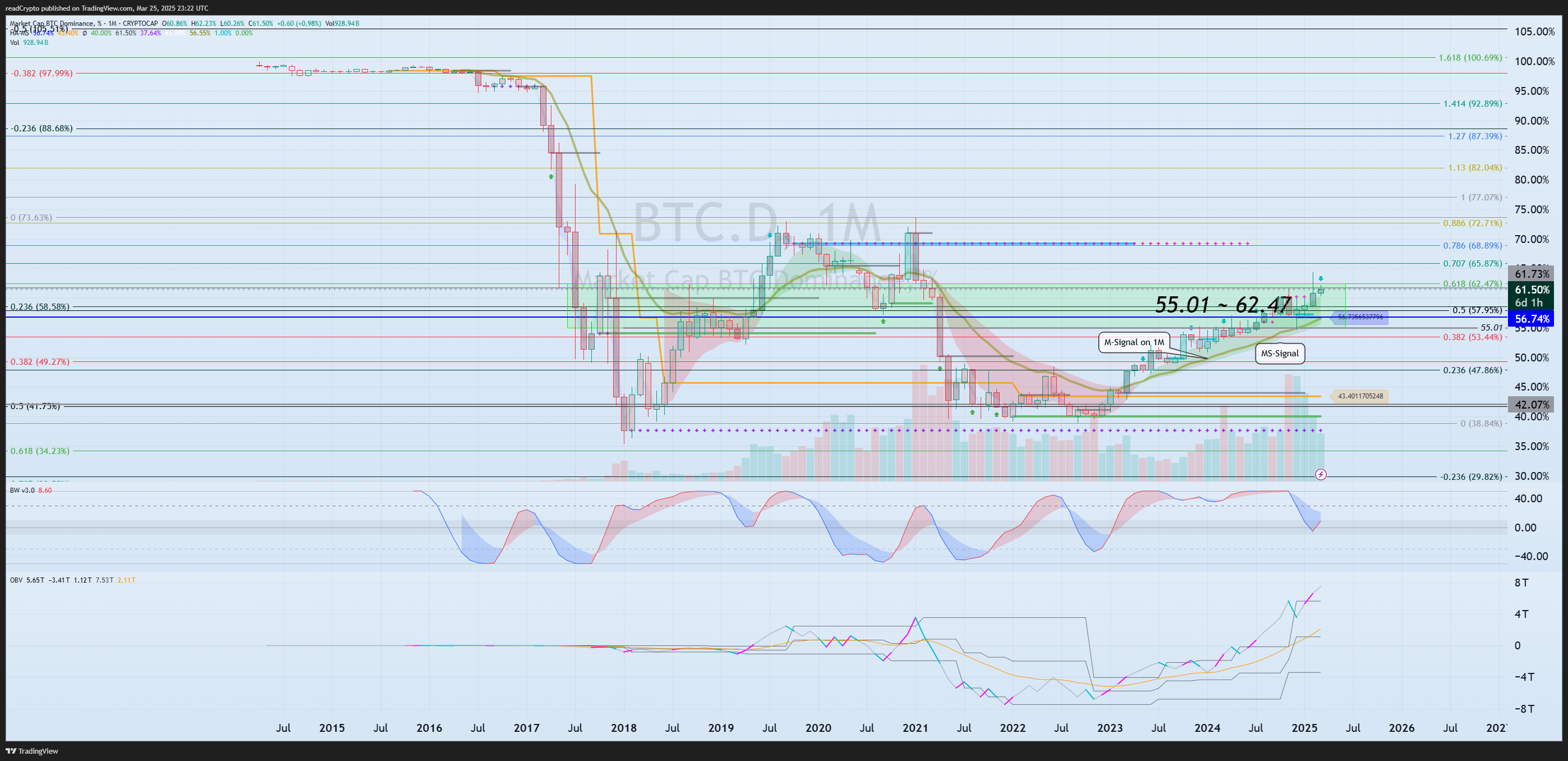This screenshot has height=761, width=1568.
Task: Click the 2015 label on time axis
Action: coord(332,727)
